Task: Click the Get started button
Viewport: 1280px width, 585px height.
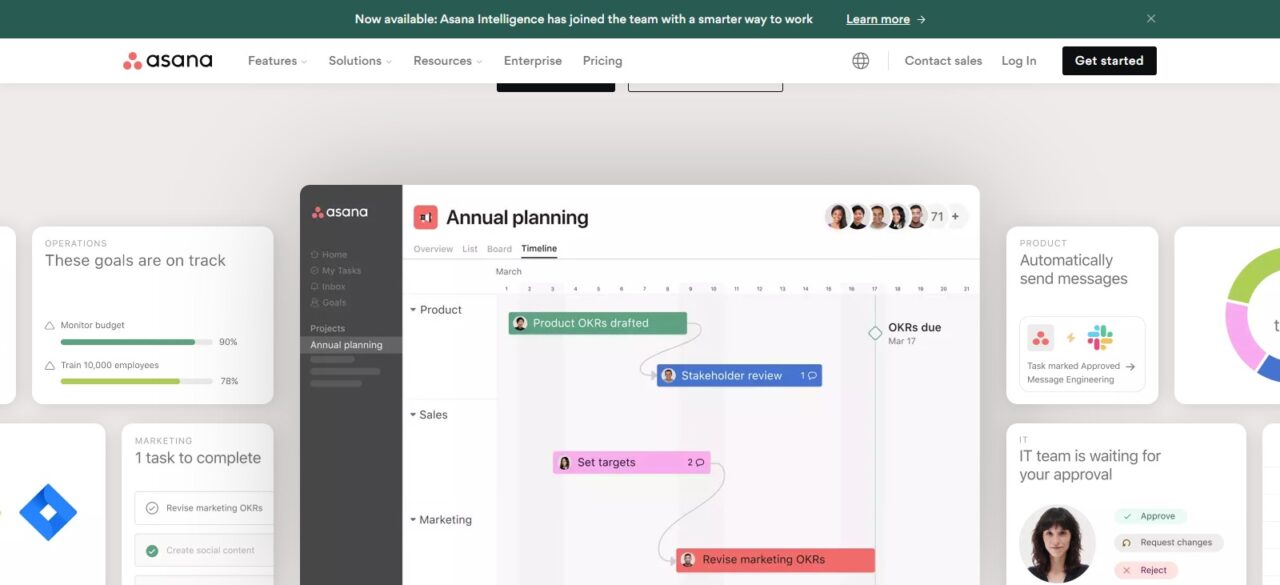Action: (x=1109, y=61)
